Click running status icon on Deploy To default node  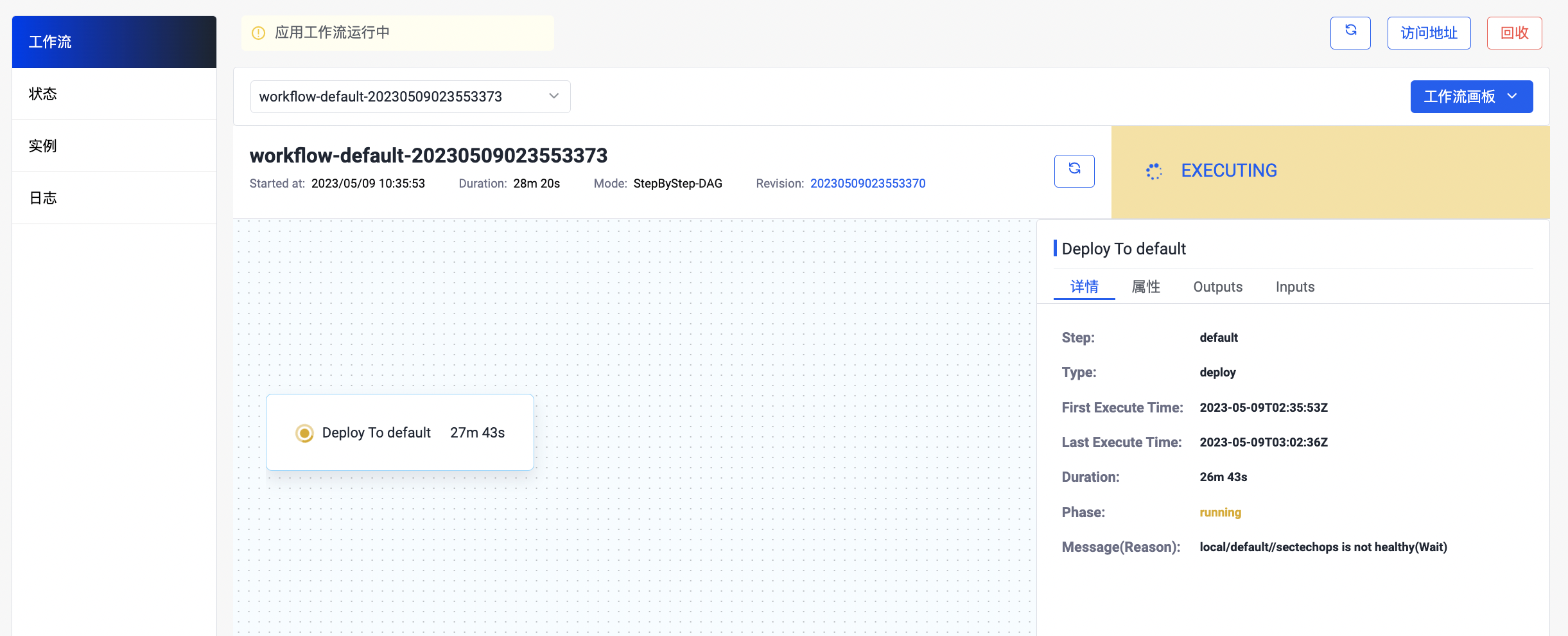[304, 433]
